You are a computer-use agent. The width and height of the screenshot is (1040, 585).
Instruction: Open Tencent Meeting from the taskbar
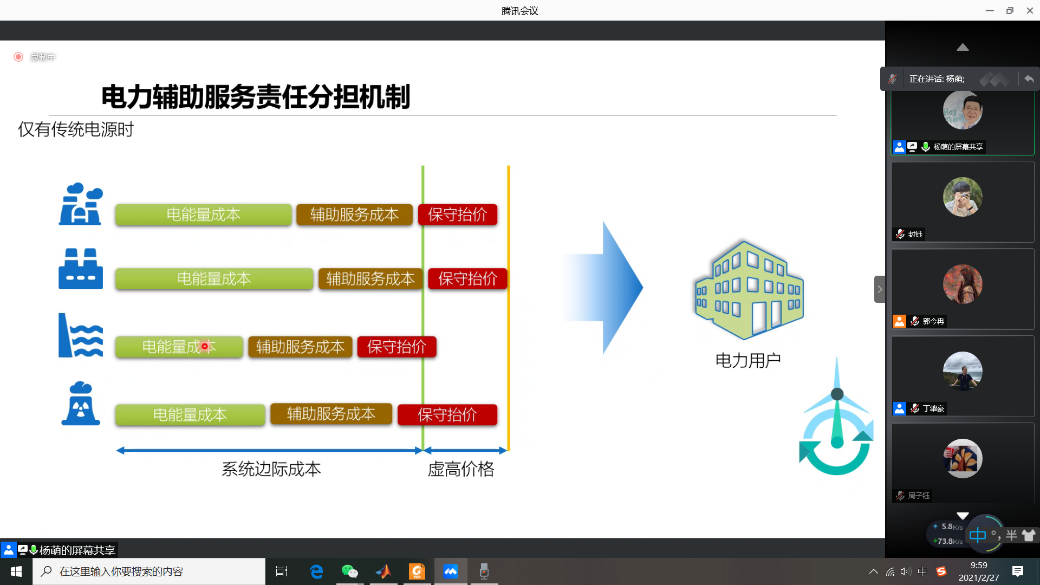pyautogui.click(x=450, y=571)
